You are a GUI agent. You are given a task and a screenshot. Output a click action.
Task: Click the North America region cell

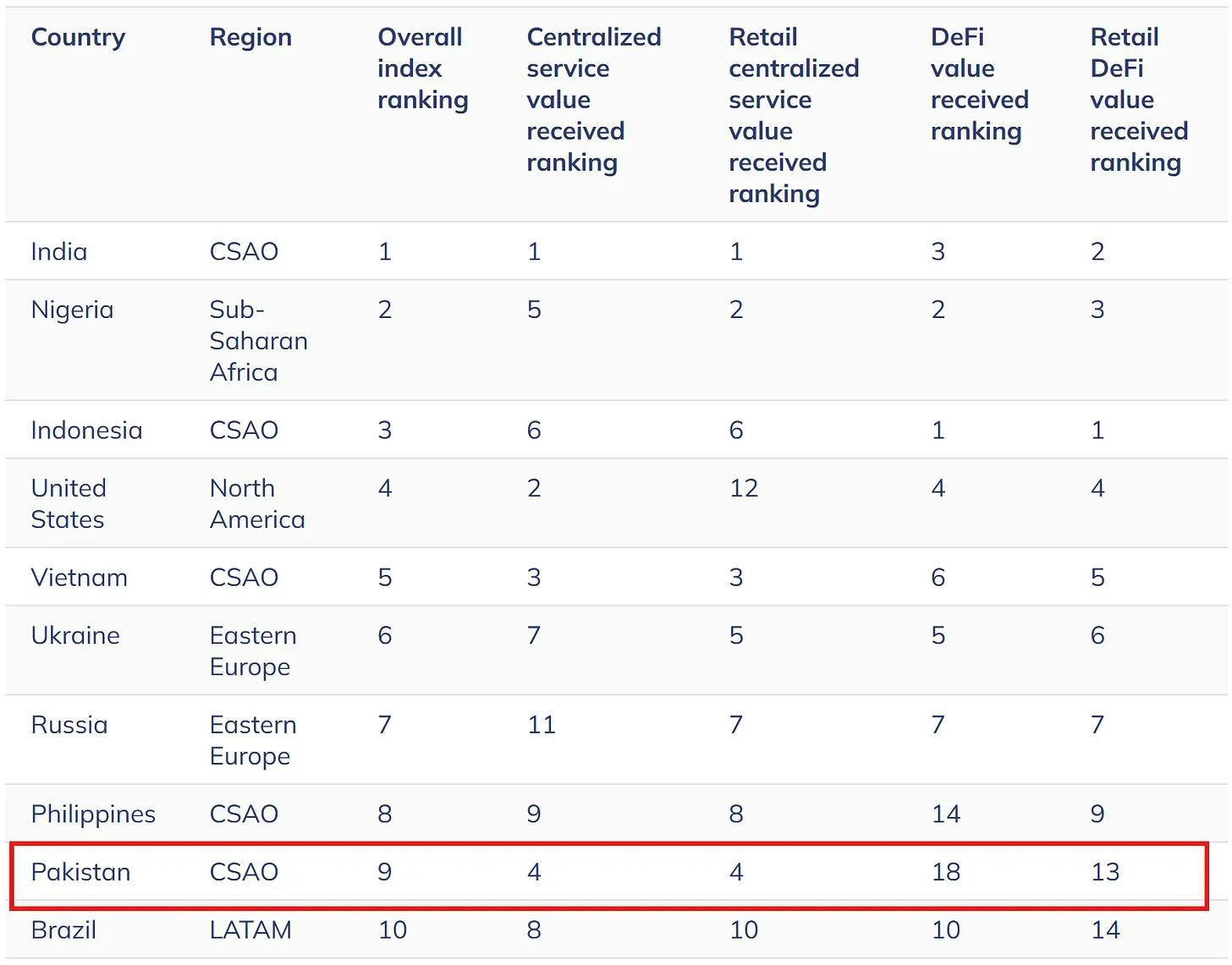pyautogui.click(x=256, y=503)
